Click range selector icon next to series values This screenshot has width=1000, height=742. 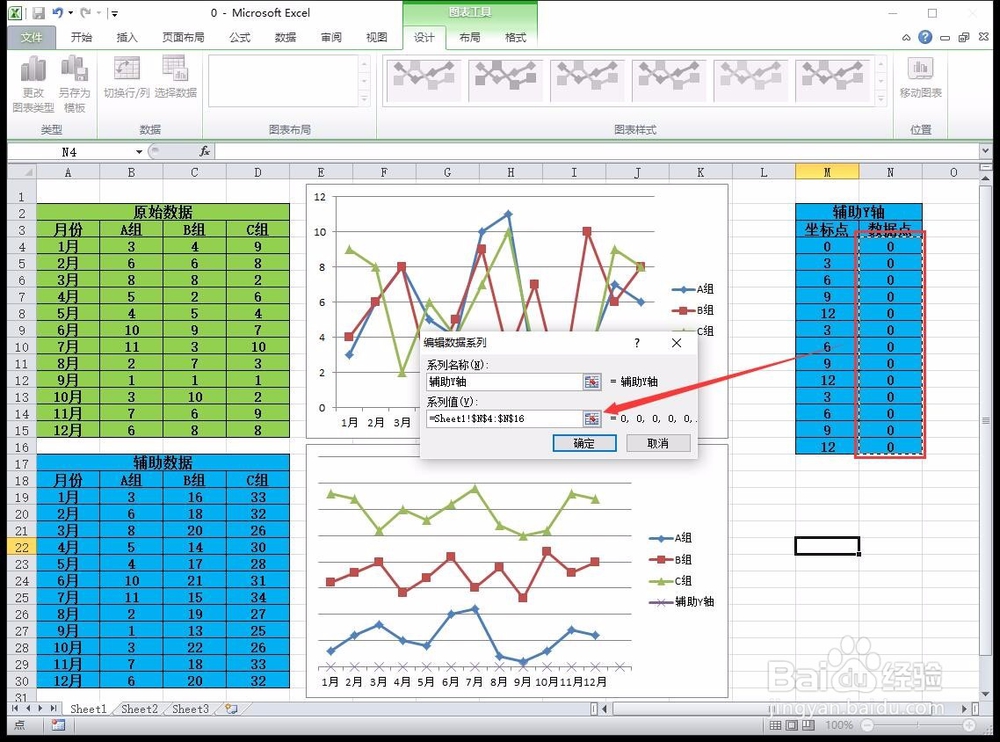592,419
